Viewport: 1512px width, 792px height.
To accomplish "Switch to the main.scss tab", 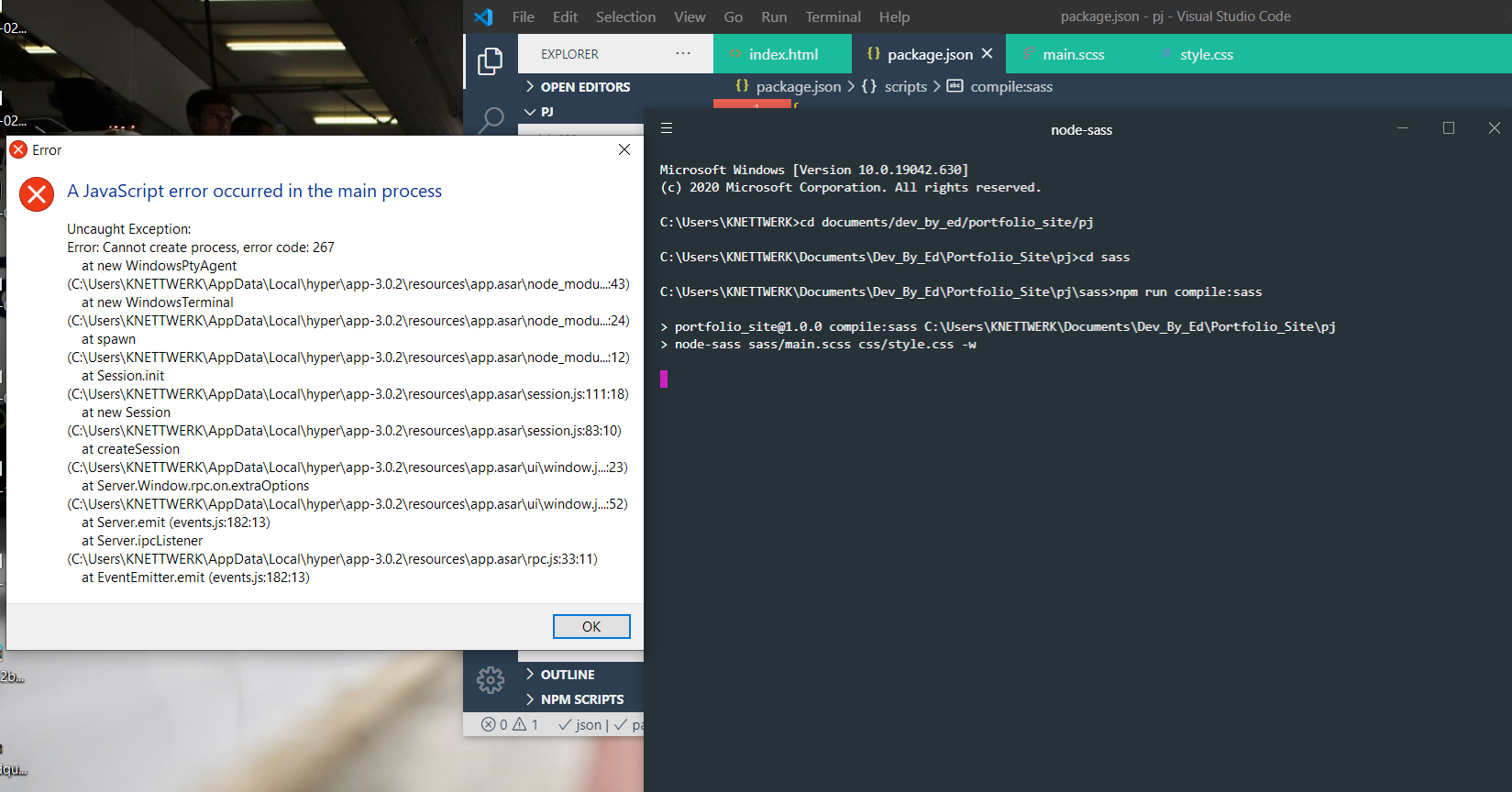I will click(x=1074, y=54).
